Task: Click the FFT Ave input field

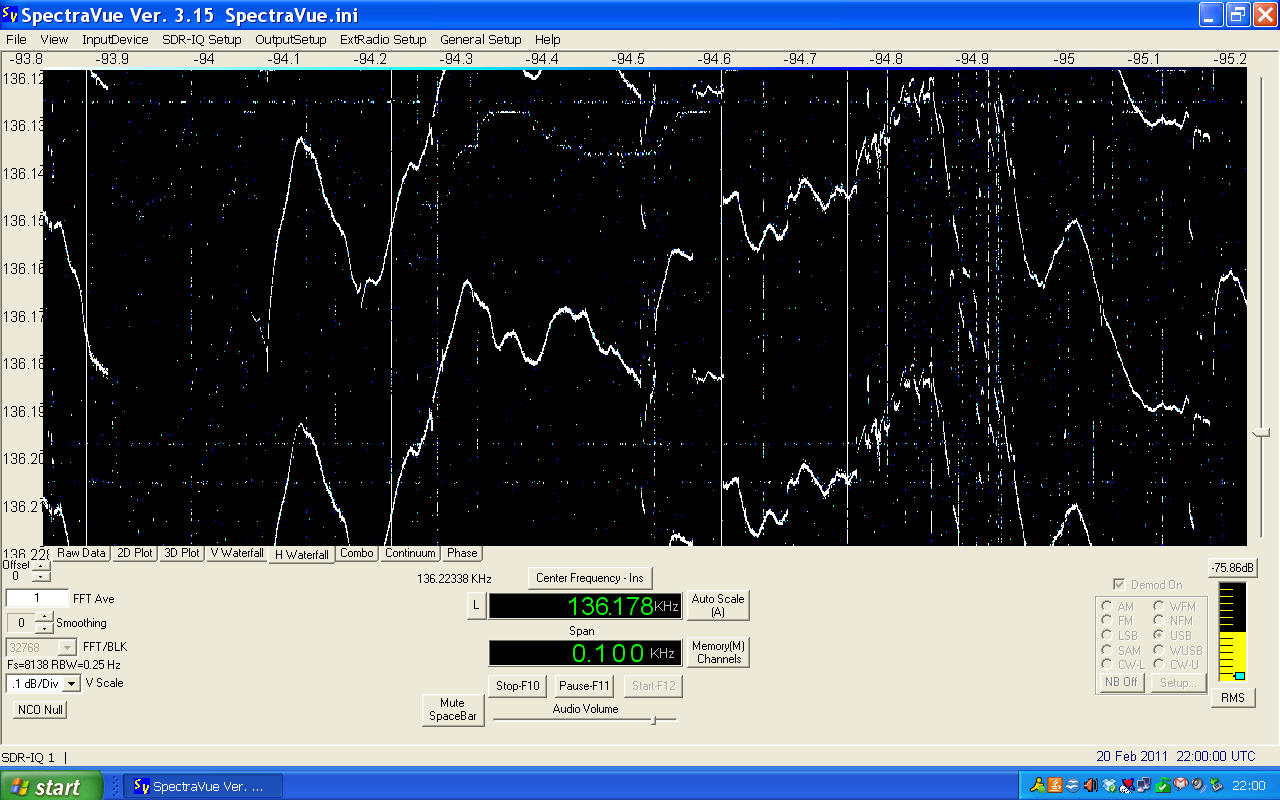Action: [x=36, y=598]
